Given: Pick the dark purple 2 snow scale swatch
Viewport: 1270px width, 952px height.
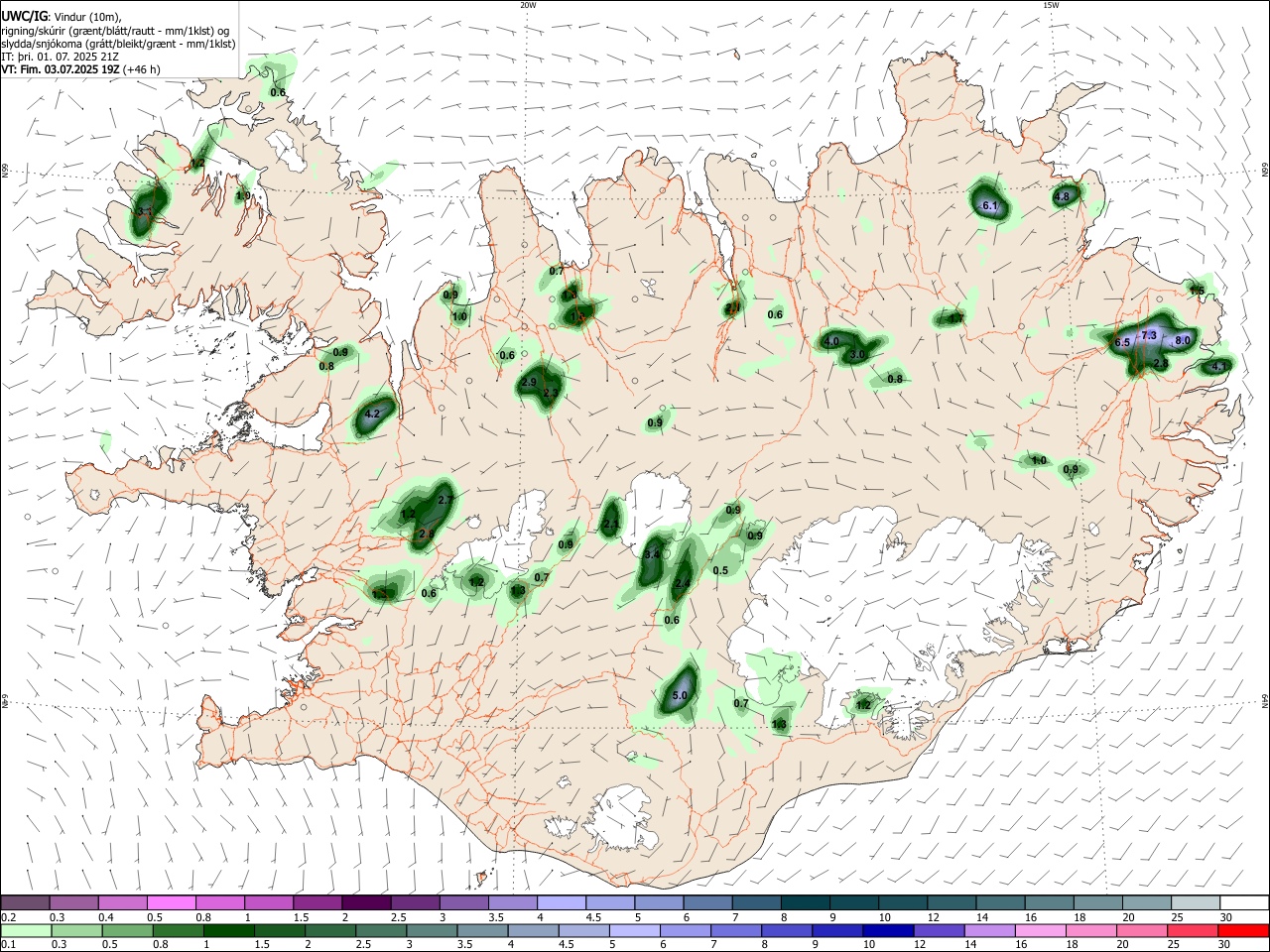Looking at the screenshot, I should [x=365, y=903].
